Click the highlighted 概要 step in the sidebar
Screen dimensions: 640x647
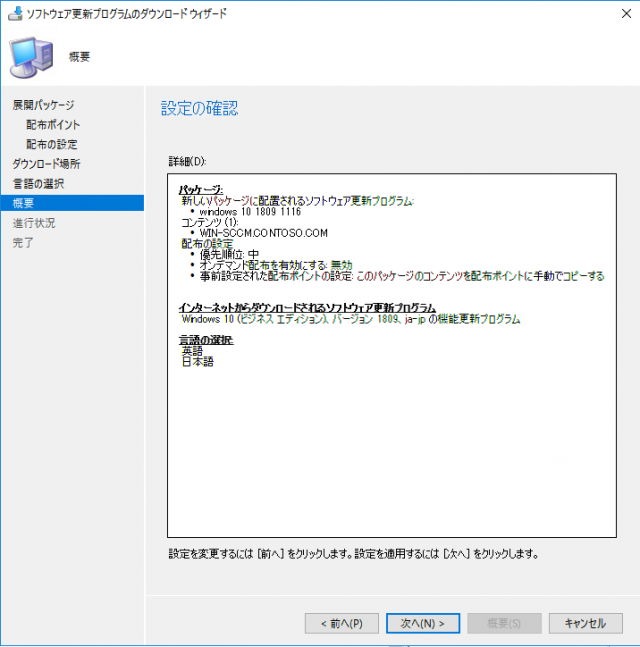pyautogui.click(x=23, y=203)
